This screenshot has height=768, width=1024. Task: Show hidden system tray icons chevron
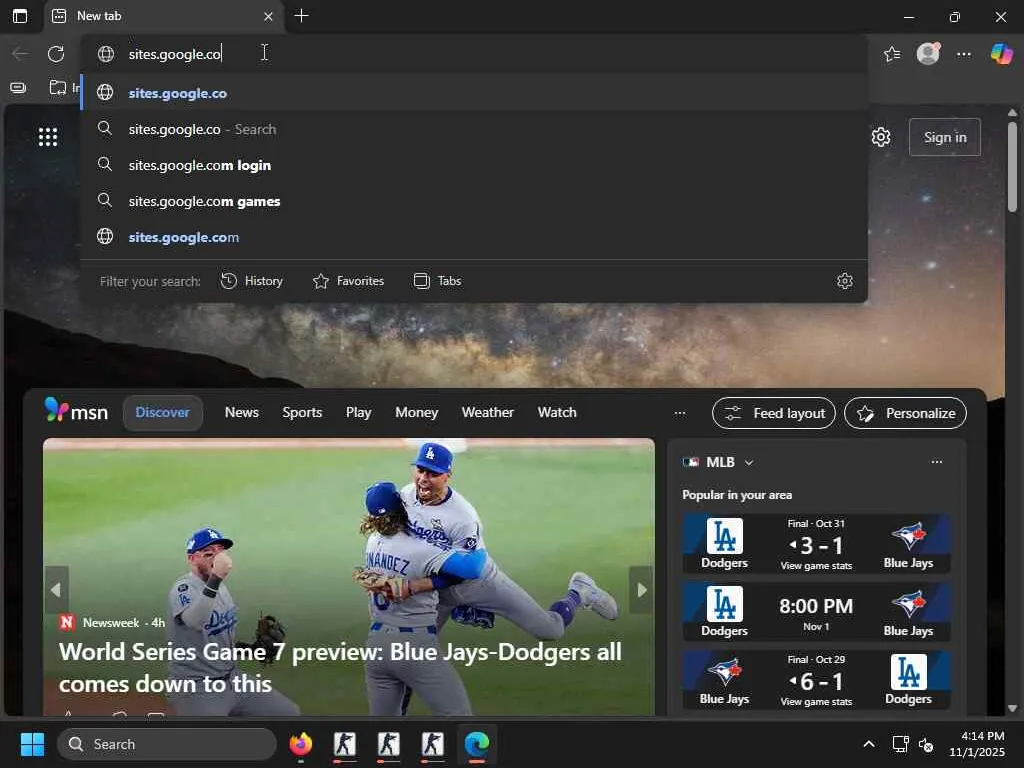tap(869, 744)
